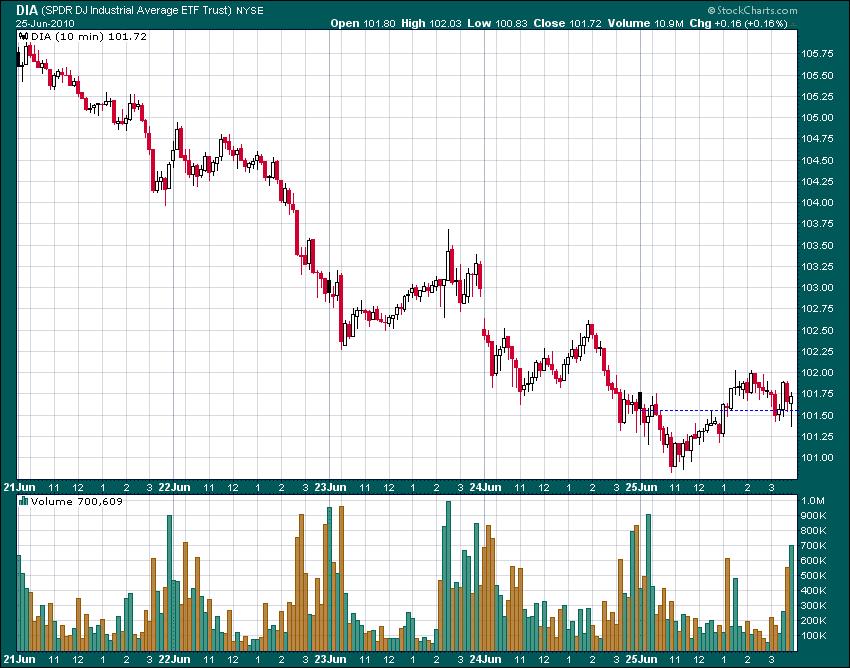Open the StockCharts.com credit link
The height and width of the screenshot is (668, 850).
pyautogui.click(x=752, y=10)
